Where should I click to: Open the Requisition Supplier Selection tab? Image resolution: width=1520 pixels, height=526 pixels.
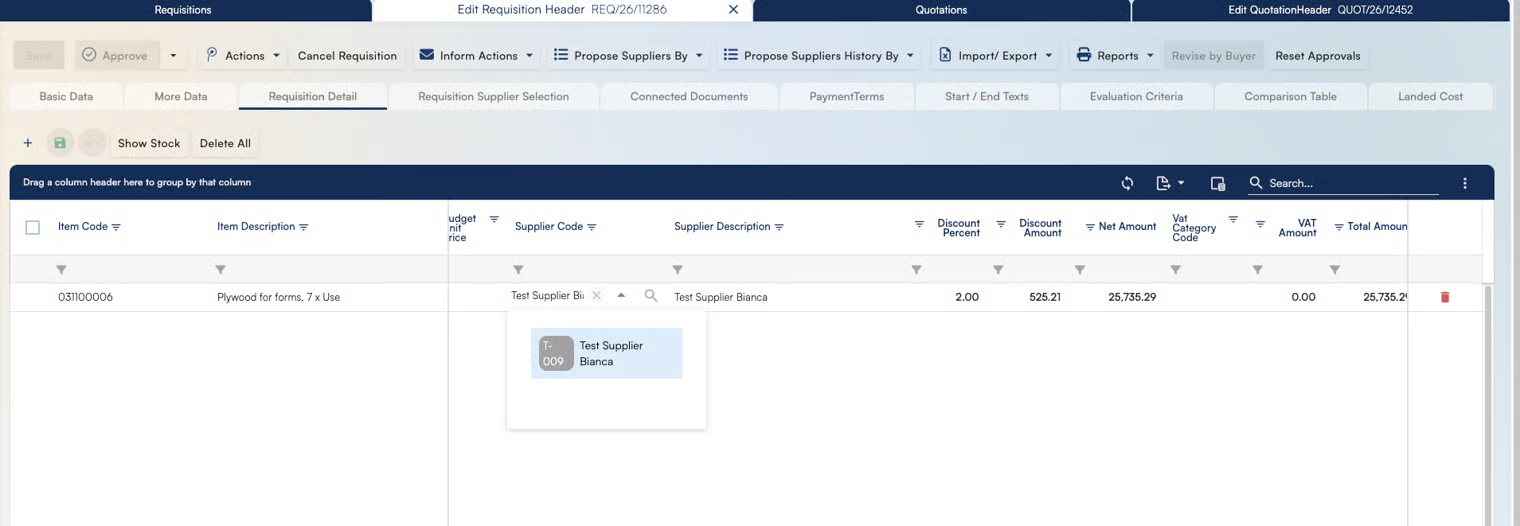point(493,97)
